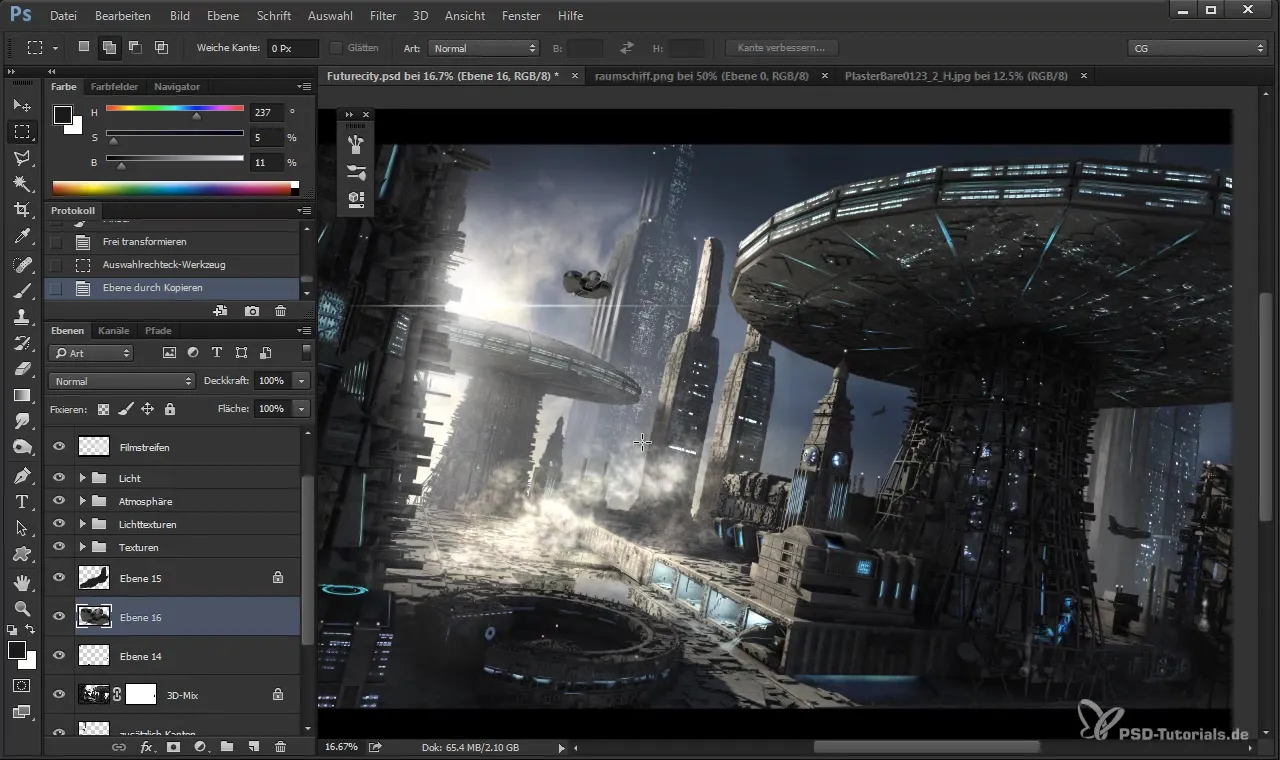The height and width of the screenshot is (760, 1280).
Task: Add a layer mask icon
Action: [173, 747]
